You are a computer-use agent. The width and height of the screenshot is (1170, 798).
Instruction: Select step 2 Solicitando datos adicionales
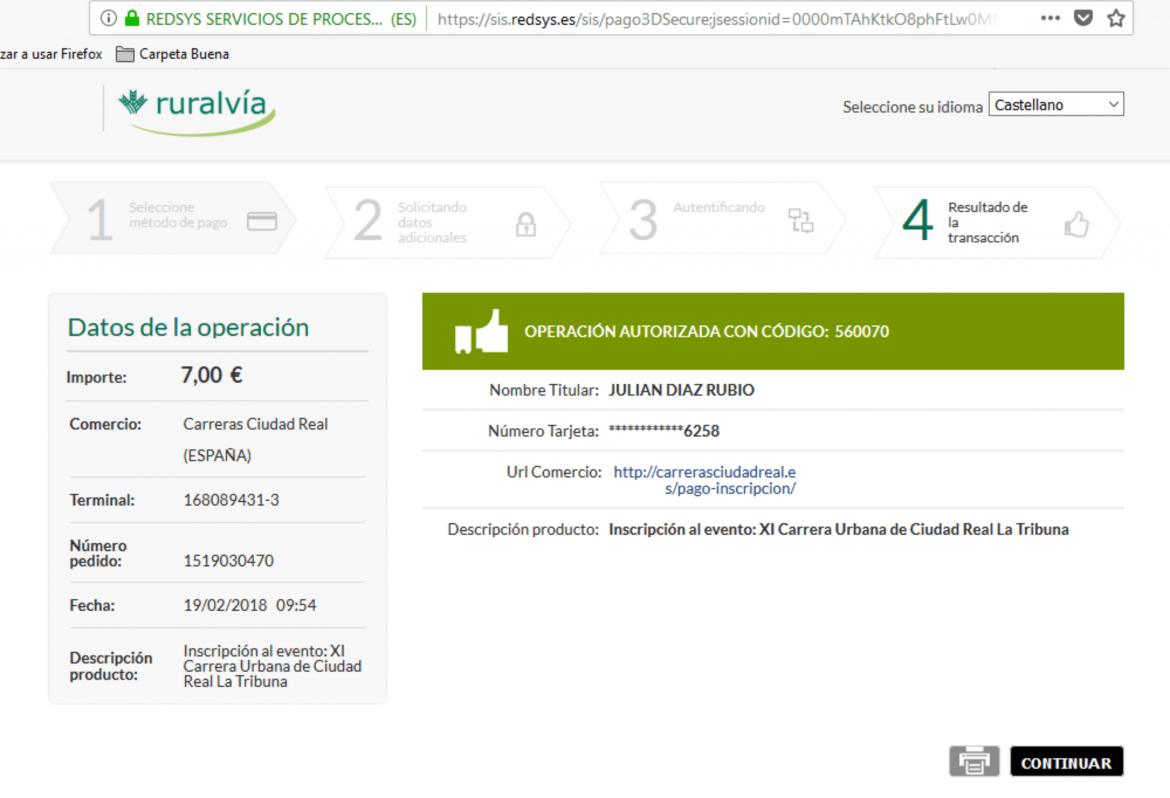tap(448, 222)
